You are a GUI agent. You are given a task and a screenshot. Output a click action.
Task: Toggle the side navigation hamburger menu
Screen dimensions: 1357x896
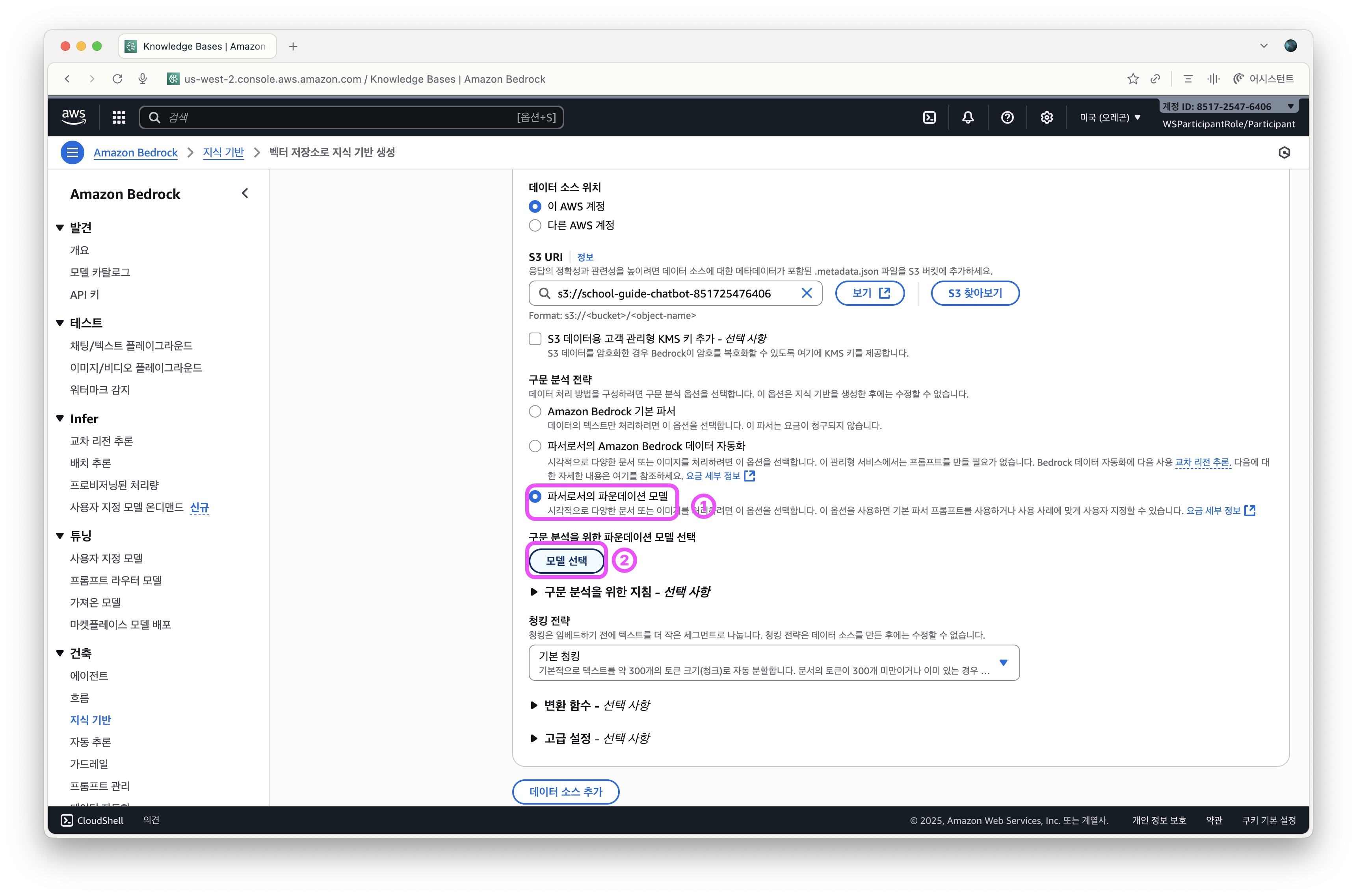[x=72, y=152]
